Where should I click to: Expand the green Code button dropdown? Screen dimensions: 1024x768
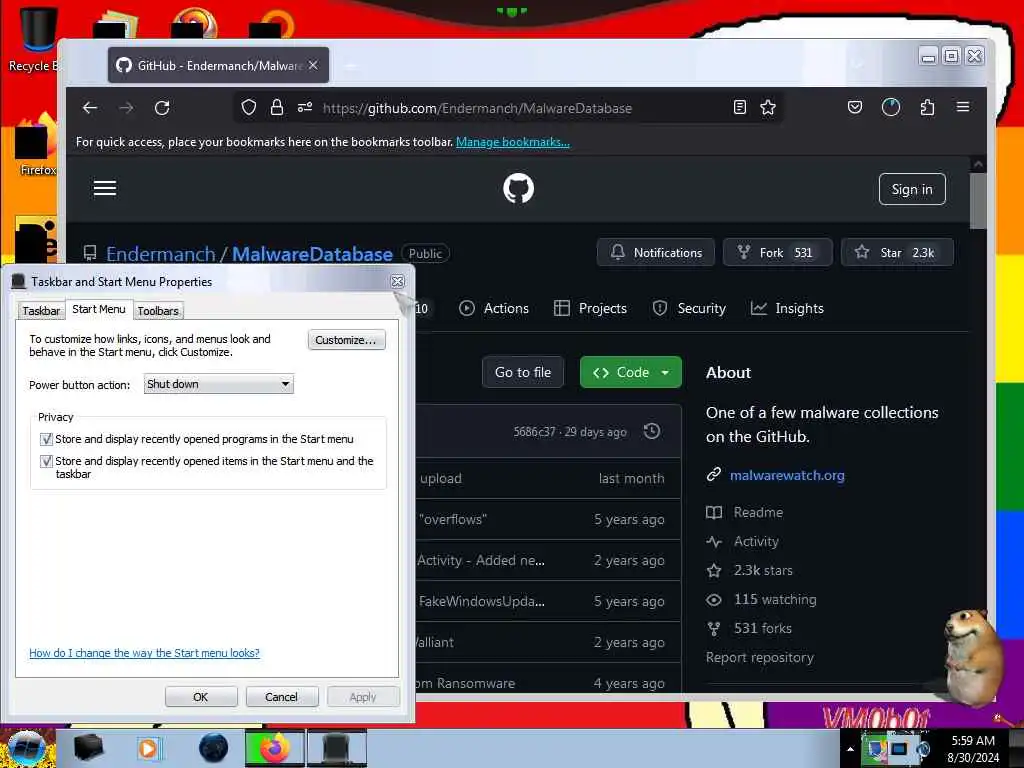tap(665, 372)
